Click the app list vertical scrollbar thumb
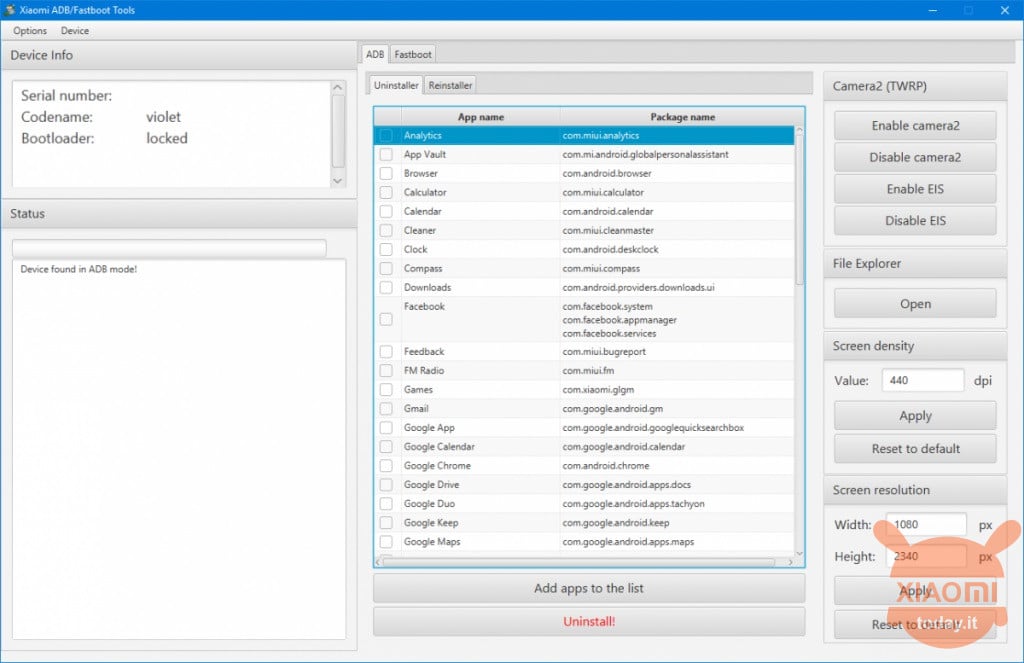 (799, 209)
